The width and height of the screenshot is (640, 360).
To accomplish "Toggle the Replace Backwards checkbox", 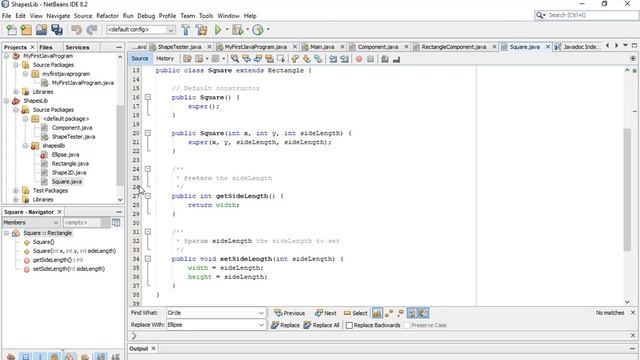I will (349, 325).
